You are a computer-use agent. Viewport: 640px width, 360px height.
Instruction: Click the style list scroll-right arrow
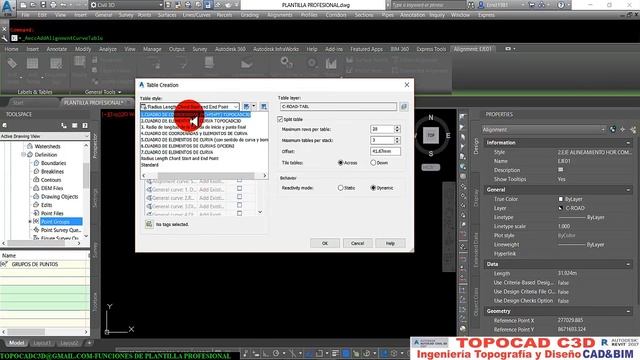click(264, 176)
